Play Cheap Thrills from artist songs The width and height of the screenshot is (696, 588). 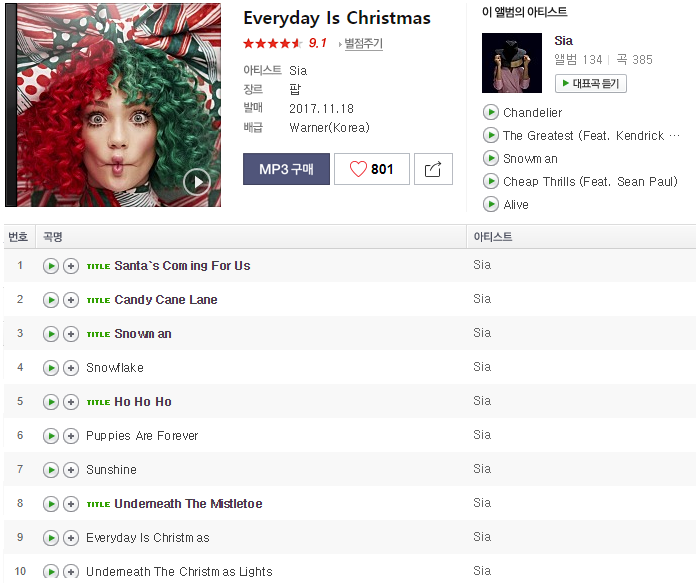490,181
